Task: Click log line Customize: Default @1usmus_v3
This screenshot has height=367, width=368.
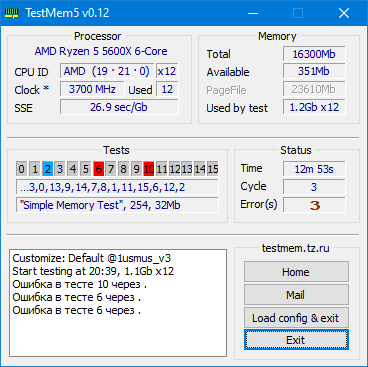Action: (x=92, y=258)
